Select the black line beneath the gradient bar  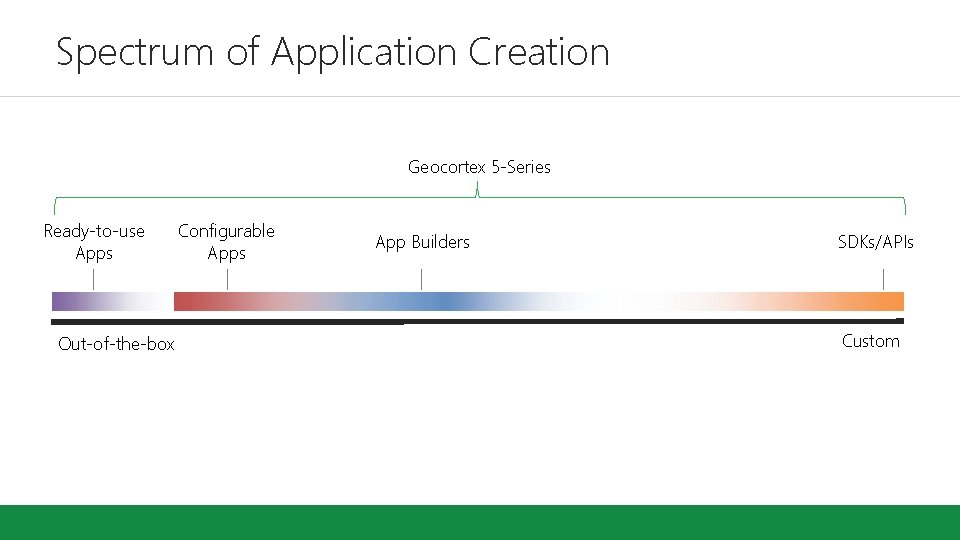coord(478,321)
